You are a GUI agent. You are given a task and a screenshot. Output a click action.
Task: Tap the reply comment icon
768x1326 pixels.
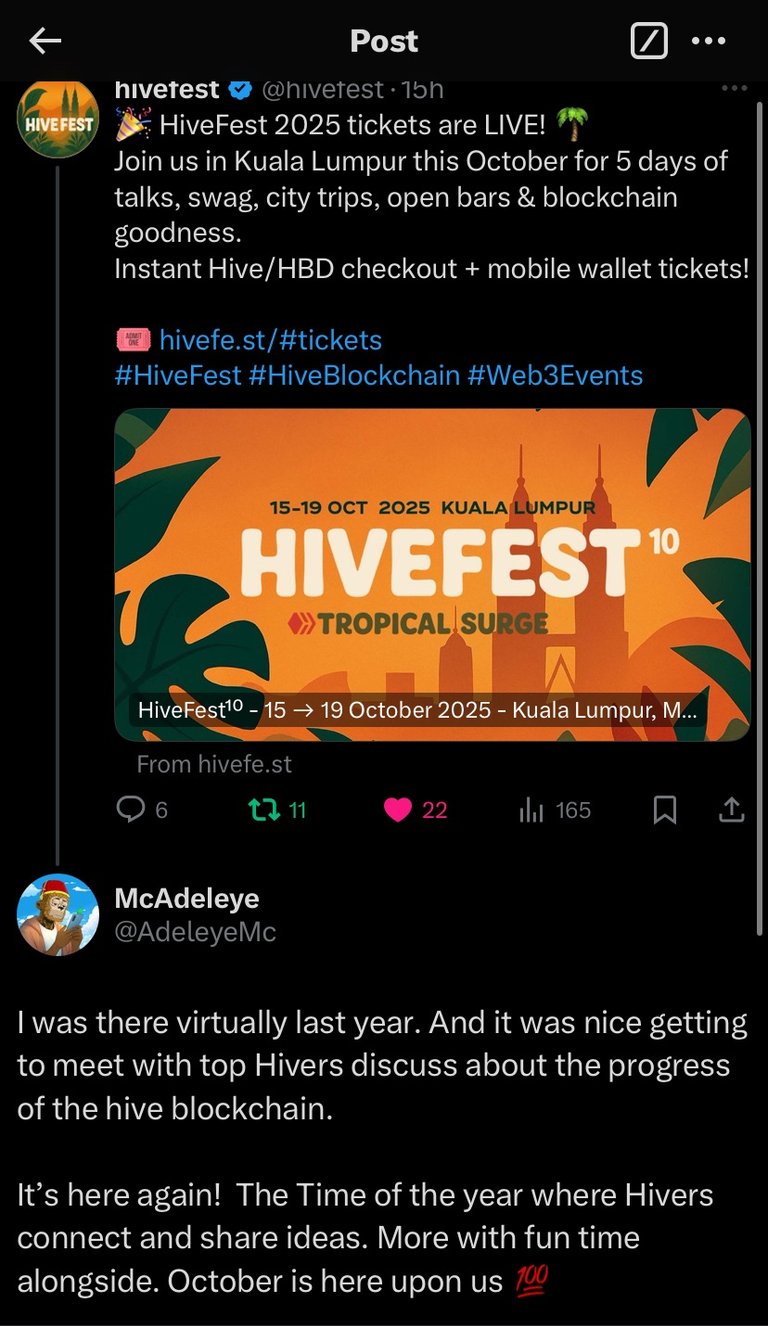131,809
